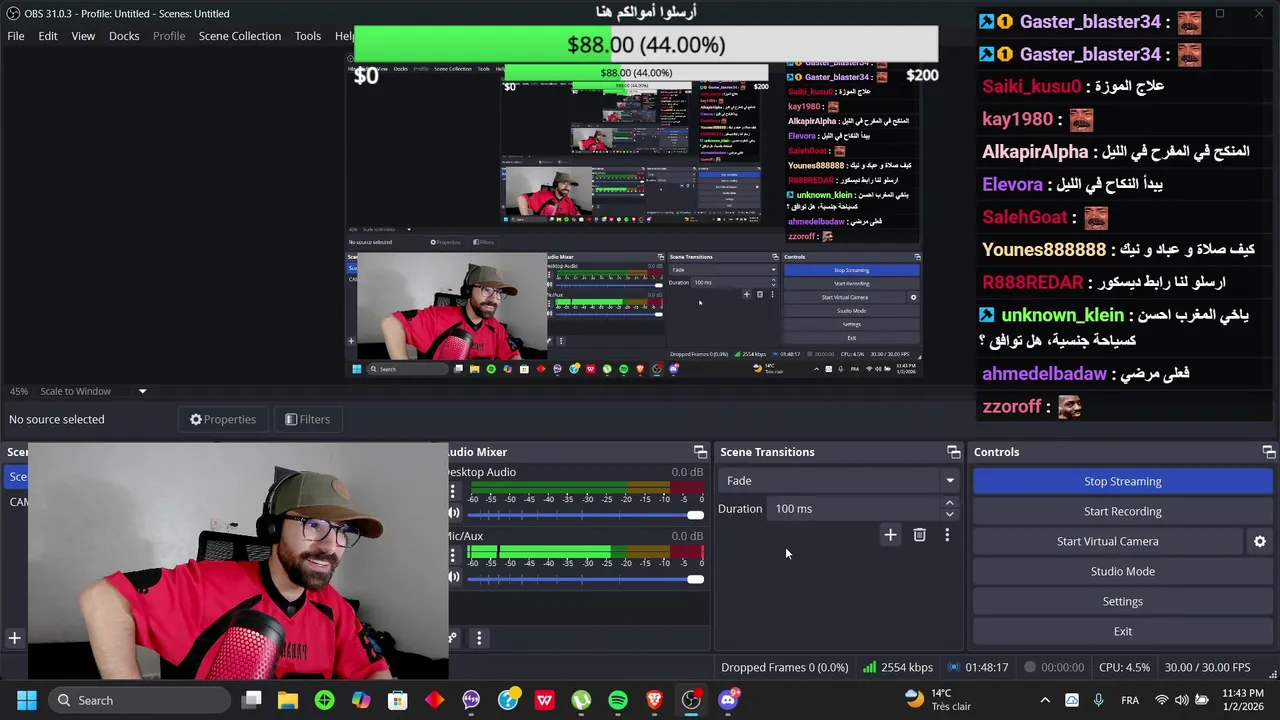
Task: Open Spotify from taskbar
Action: (618, 700)
